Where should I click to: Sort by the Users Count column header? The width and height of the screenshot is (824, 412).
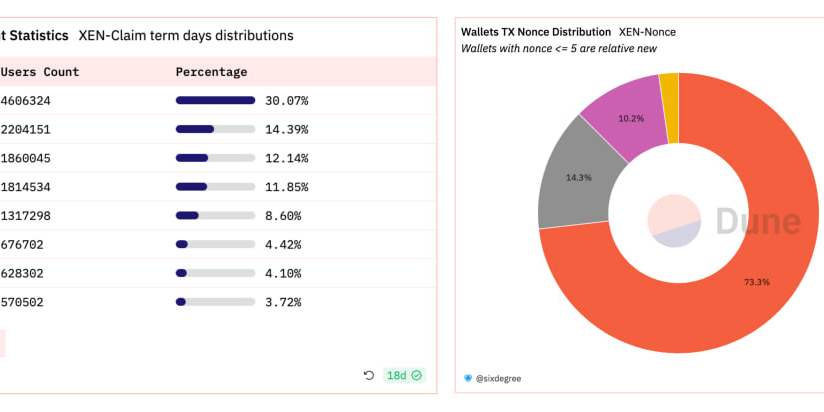40,72
